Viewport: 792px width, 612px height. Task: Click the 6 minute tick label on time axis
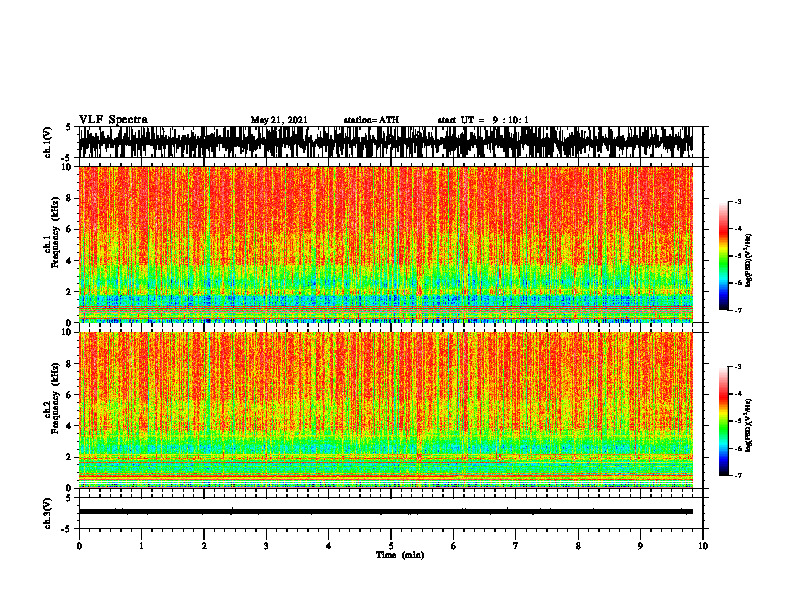(454, 546)
